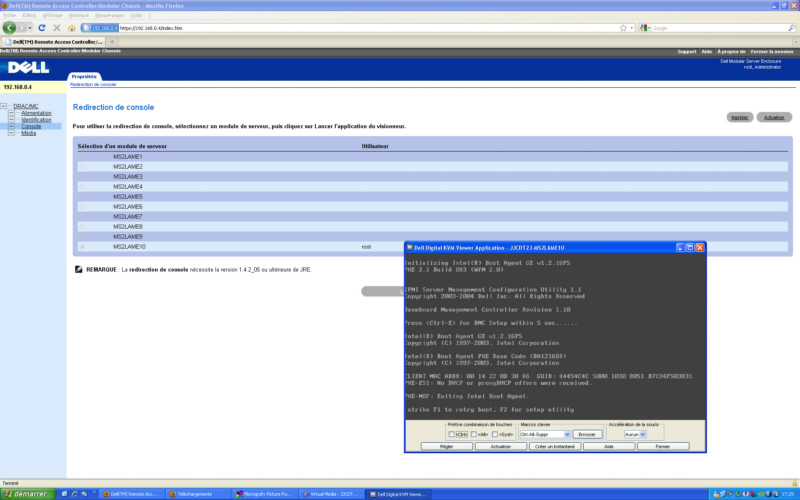Image resolution: width=800 pixels, height=500 pixels.
Task: Open the Fichier menu
Action: point(10,15)
